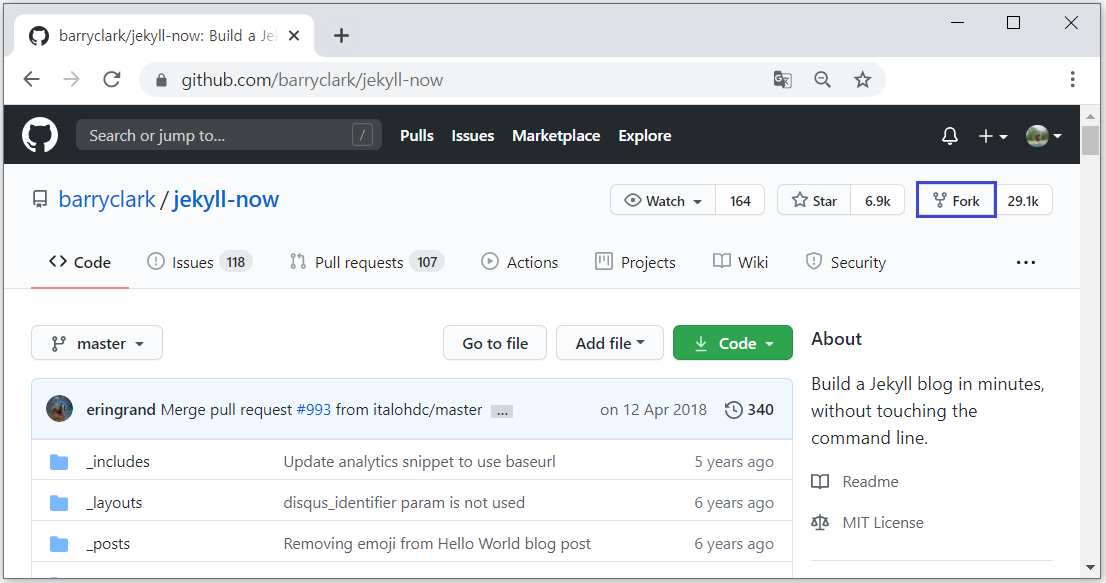Click the GitHub Octocat logo in header

[x=40, y=135]
